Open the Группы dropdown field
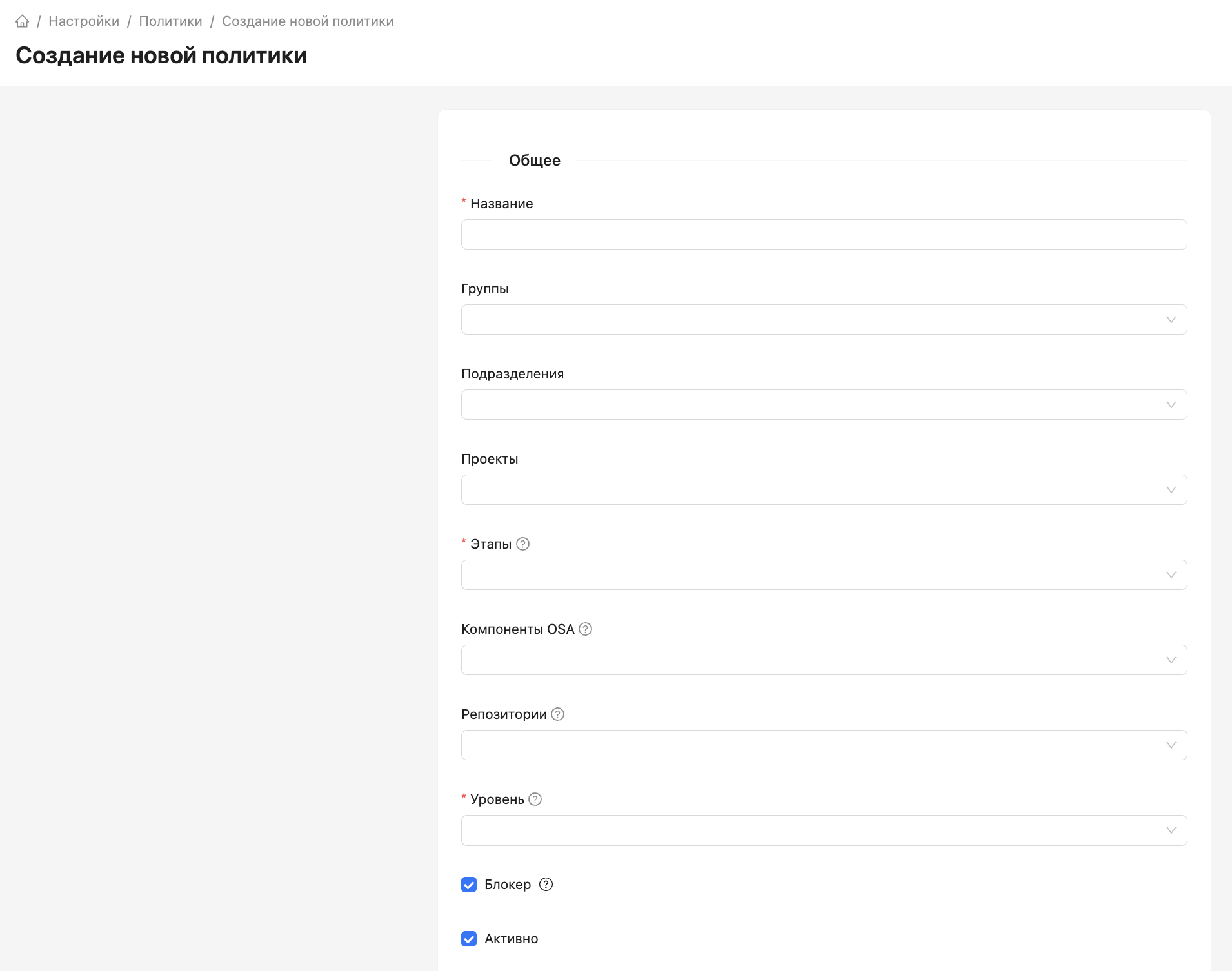 pos(824,319)
